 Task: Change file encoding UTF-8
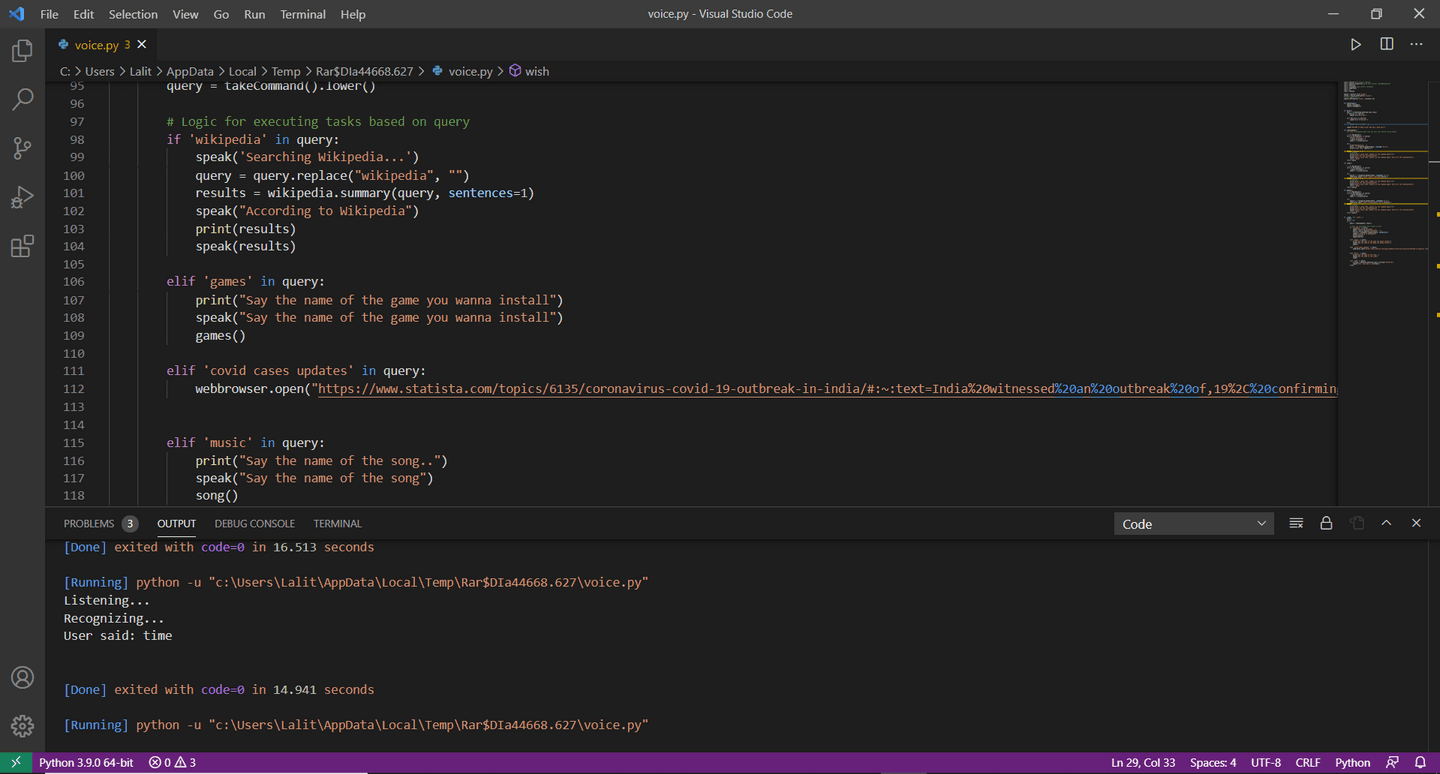[1265, 762]
